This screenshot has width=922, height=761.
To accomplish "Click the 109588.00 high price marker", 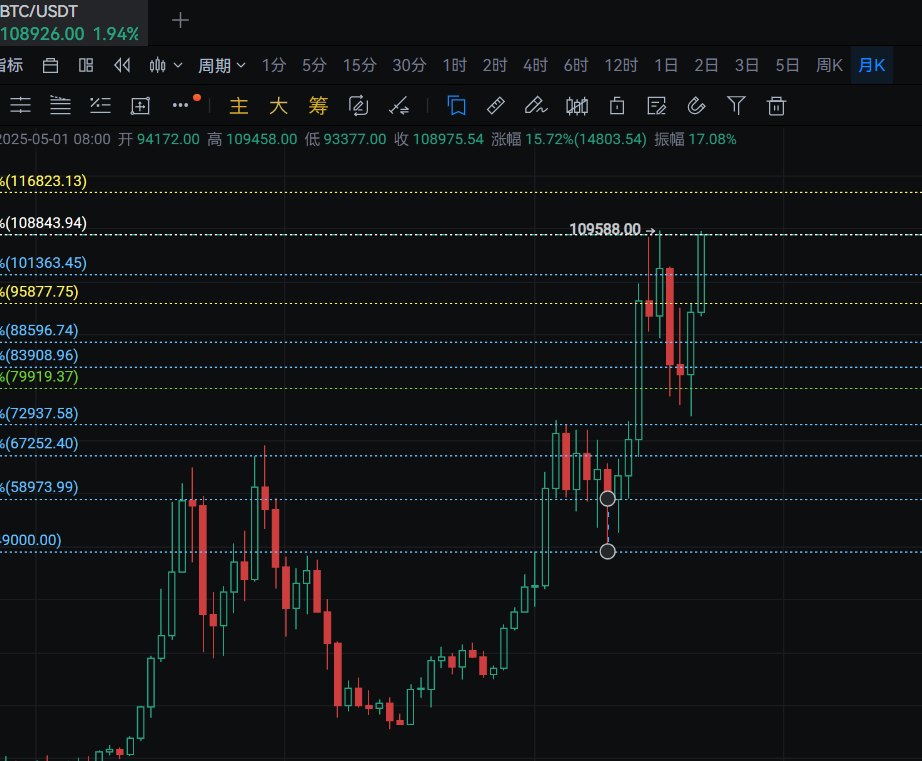I will 605,229.
